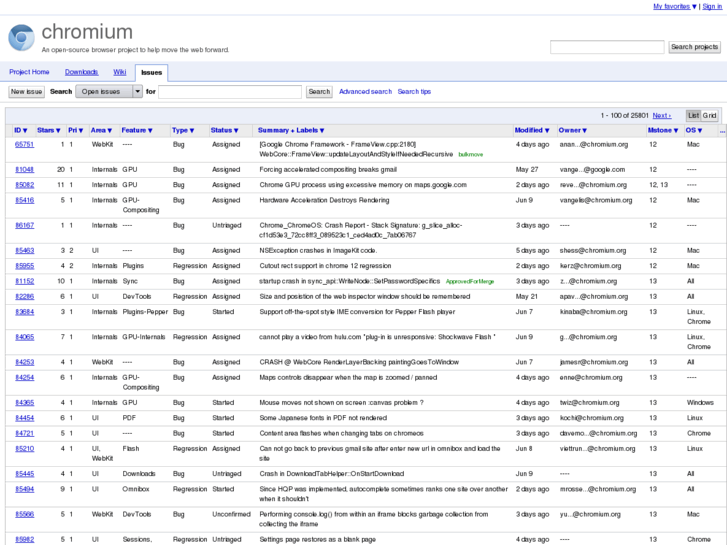The height and width of the screenshot is (545, 727).
Task: Open issue 65751
Action: pyautogui.click(x=25, y=144)
